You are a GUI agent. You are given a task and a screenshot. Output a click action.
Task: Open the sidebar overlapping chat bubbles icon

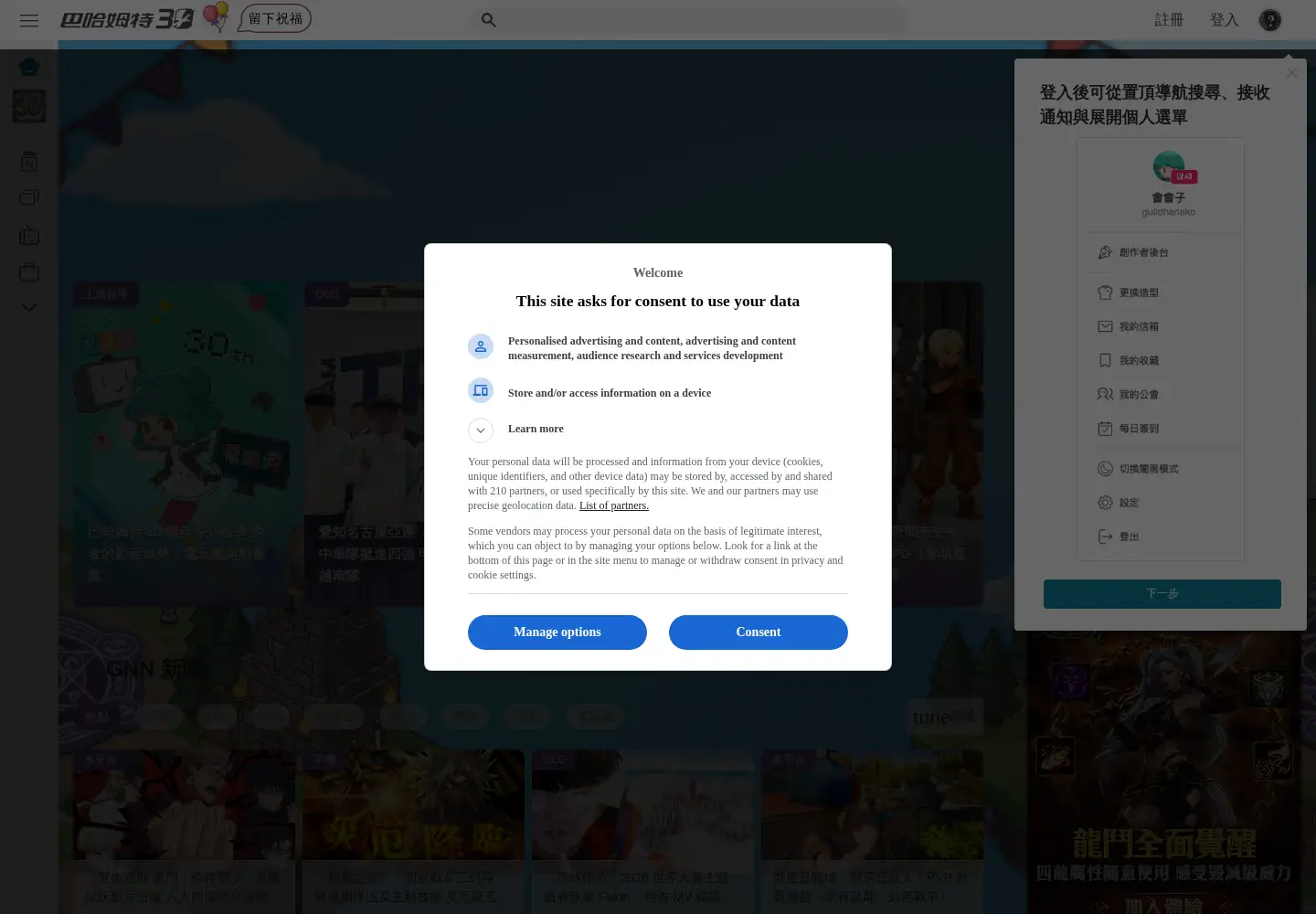coord(29,197)
